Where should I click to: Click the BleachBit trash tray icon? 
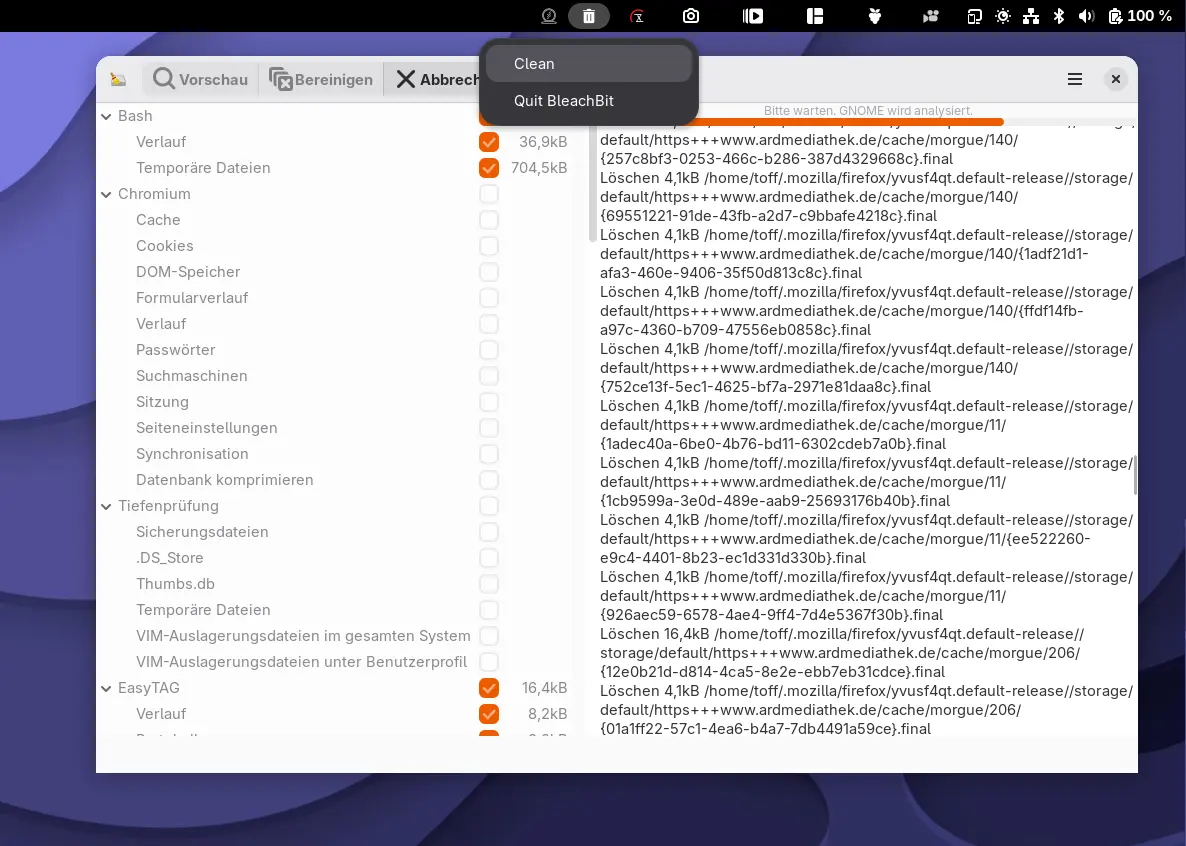coord(589,16)
